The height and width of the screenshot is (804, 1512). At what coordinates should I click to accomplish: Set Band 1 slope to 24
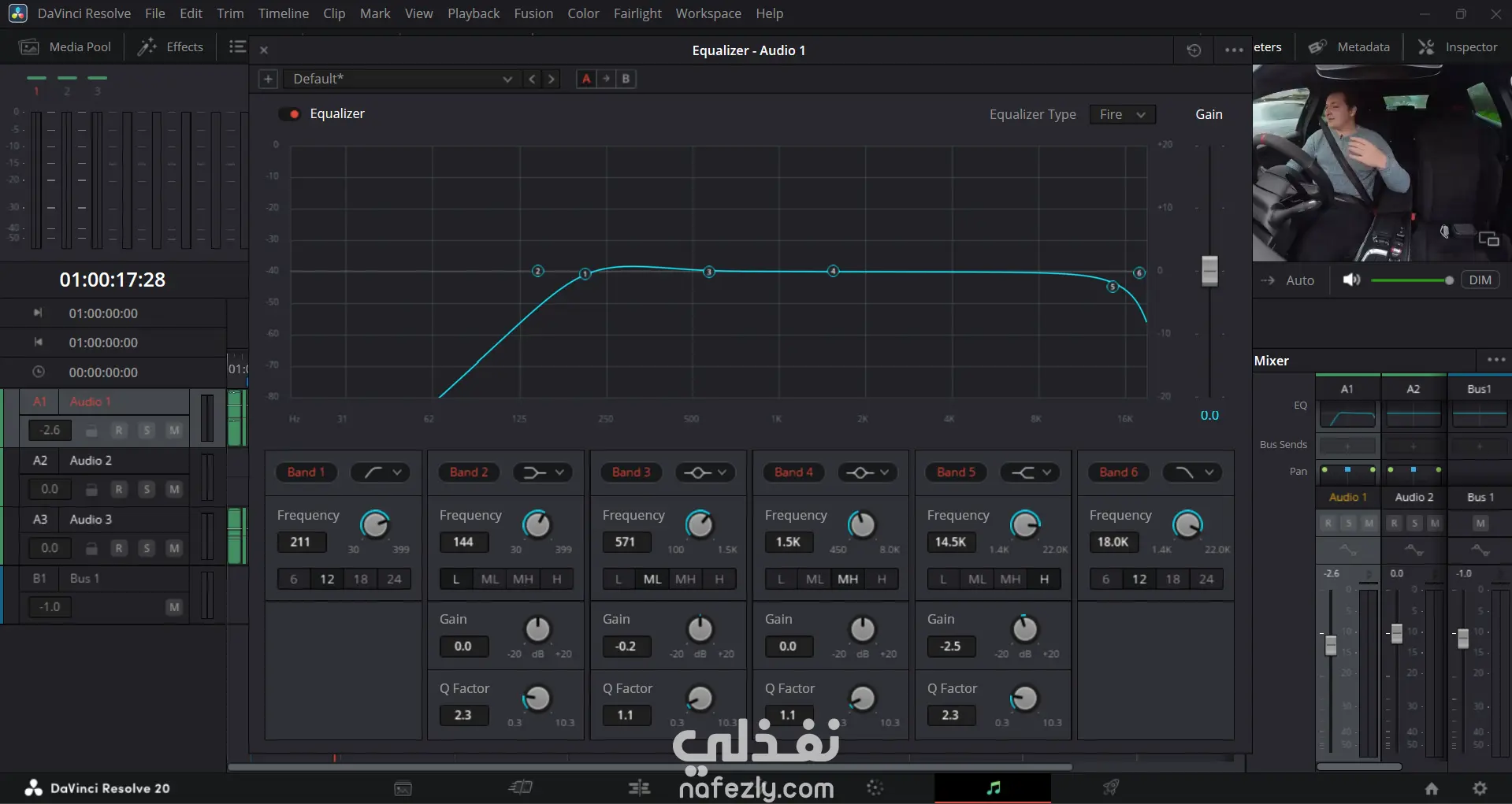[394, 580]
